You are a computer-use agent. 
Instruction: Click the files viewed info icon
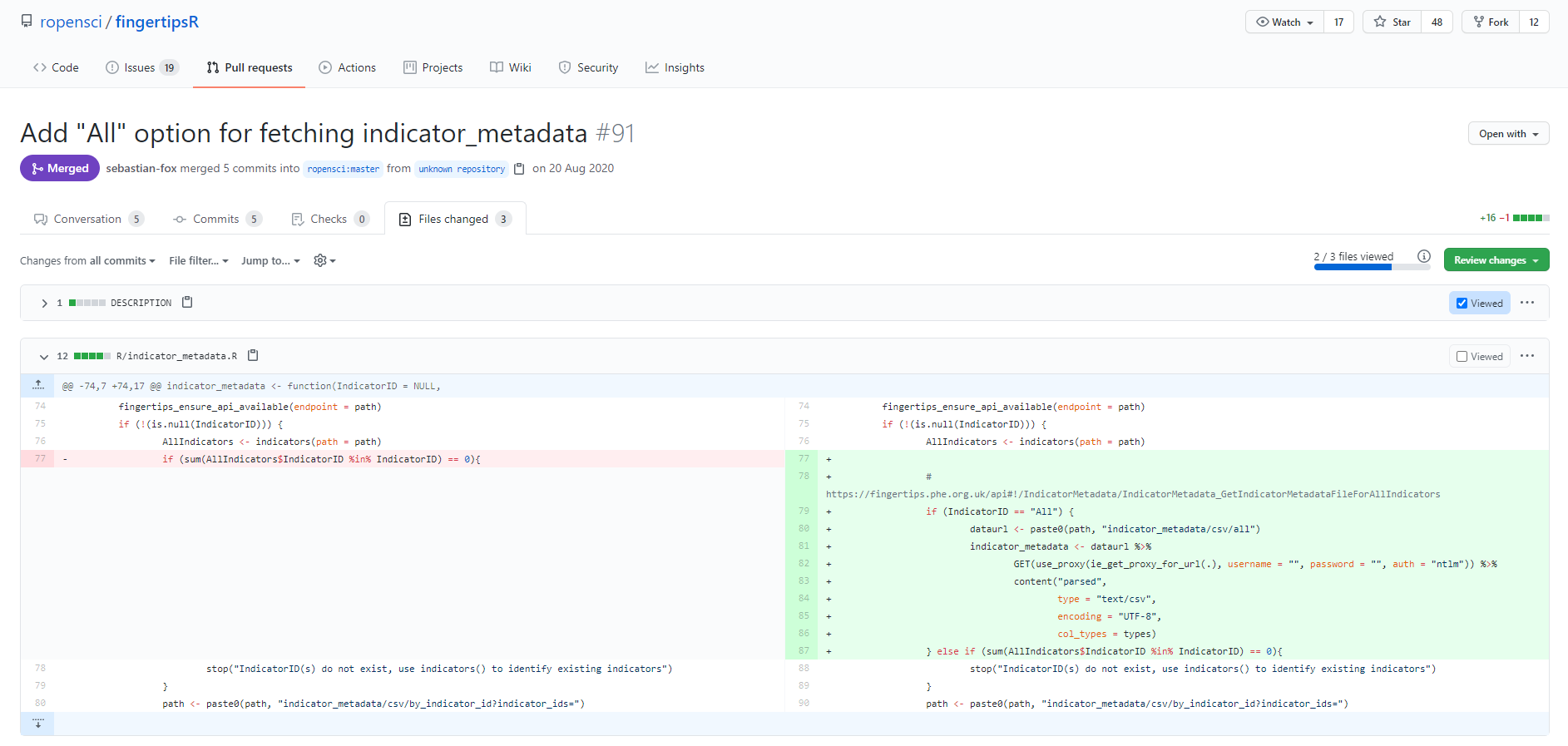pyautogui.click(x=1423, y=256)
